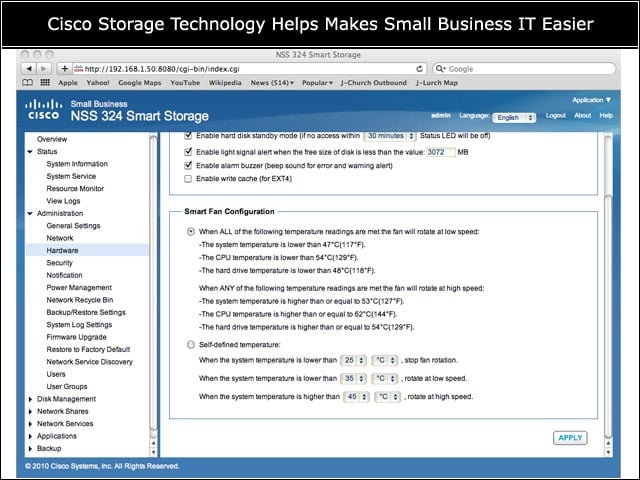Image resolution: width=640 pixels, height=480 pixels.
Task: Open View Logs page
Action: click(x=63, y=201)
